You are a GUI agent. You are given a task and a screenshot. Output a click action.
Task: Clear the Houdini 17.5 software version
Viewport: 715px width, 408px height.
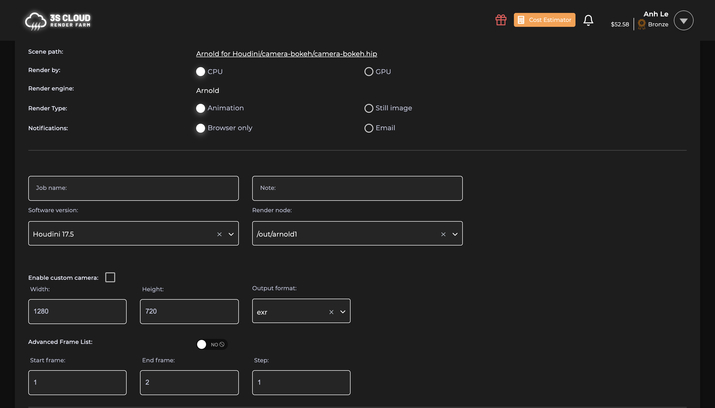[219, 234]
